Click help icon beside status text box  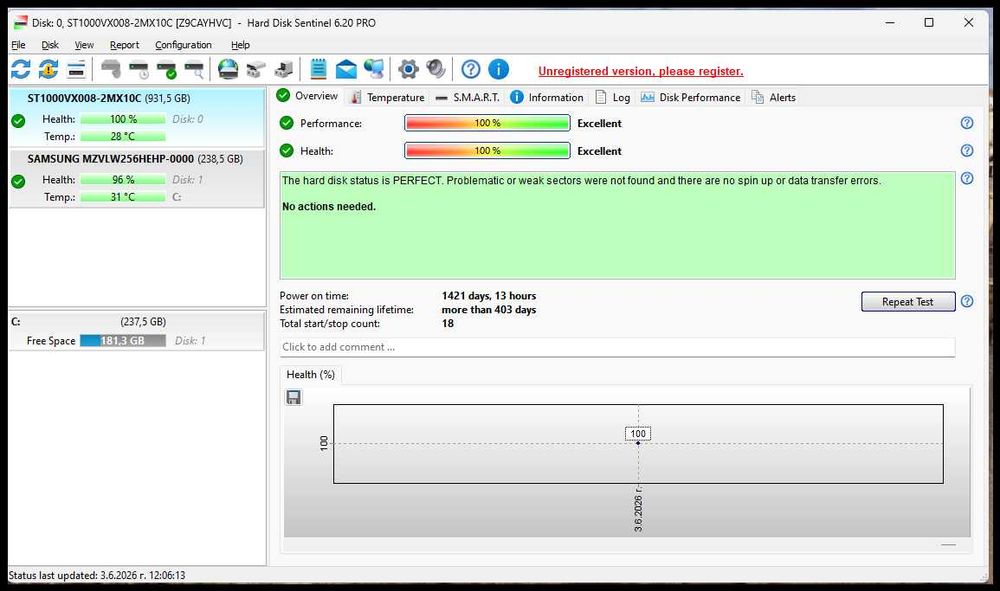point(967,179)
